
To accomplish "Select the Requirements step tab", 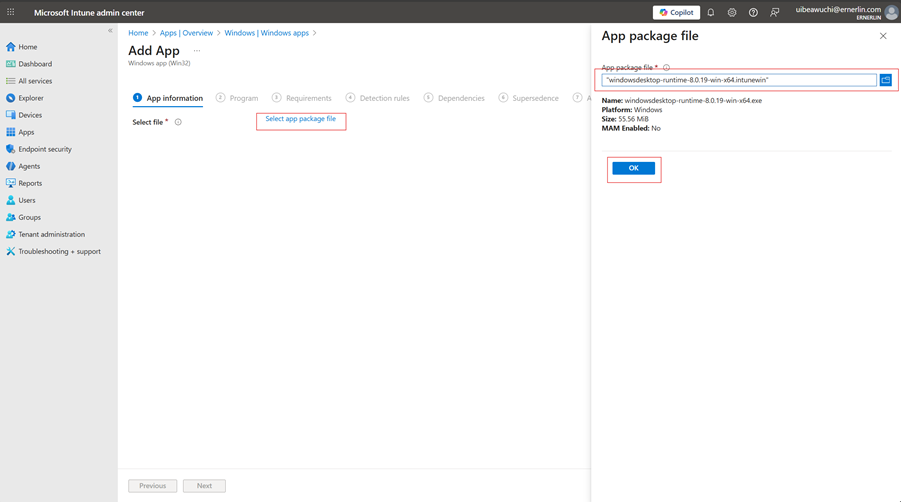I will tap(302, 98).
